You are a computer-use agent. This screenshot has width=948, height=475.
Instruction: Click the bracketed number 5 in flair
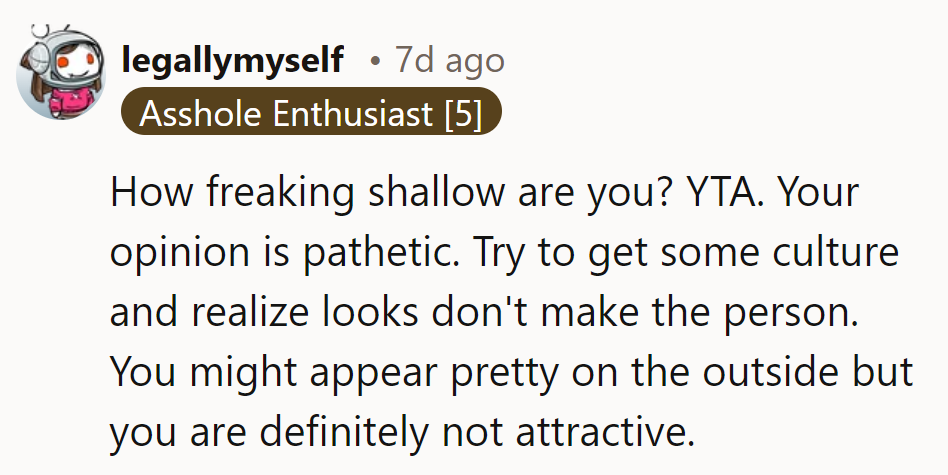pos(463,114)
